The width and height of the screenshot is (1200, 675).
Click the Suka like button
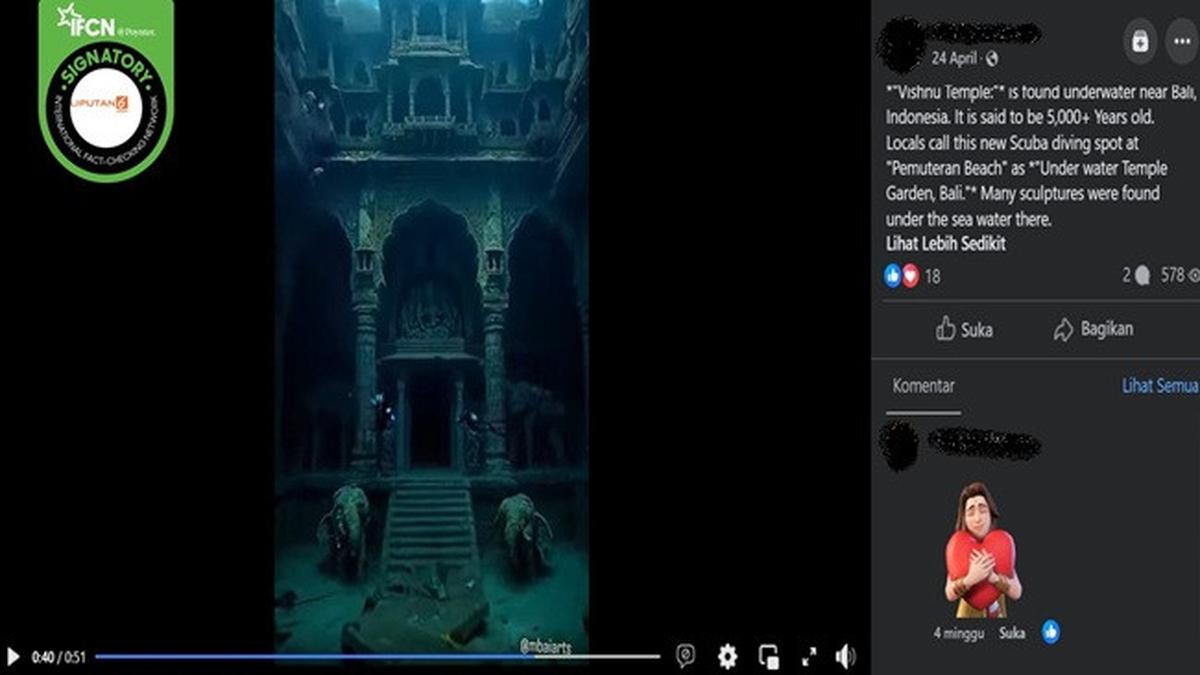click(x=964, y=329)
